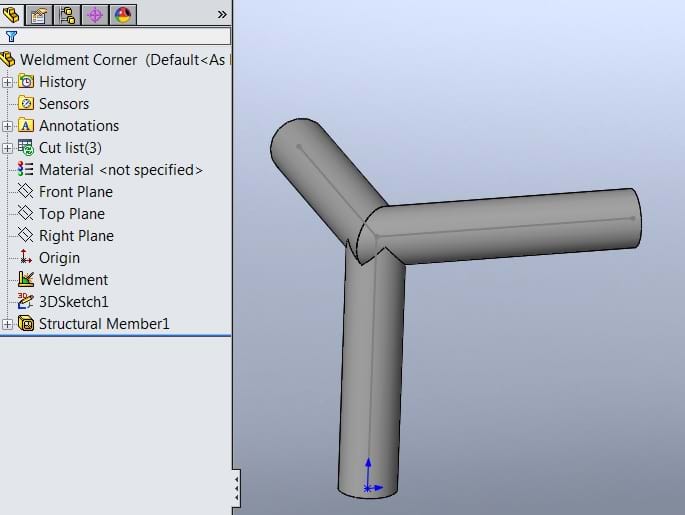Click the filter icon in tree search
Screen dimensions: 685x515
coord(11,36)
